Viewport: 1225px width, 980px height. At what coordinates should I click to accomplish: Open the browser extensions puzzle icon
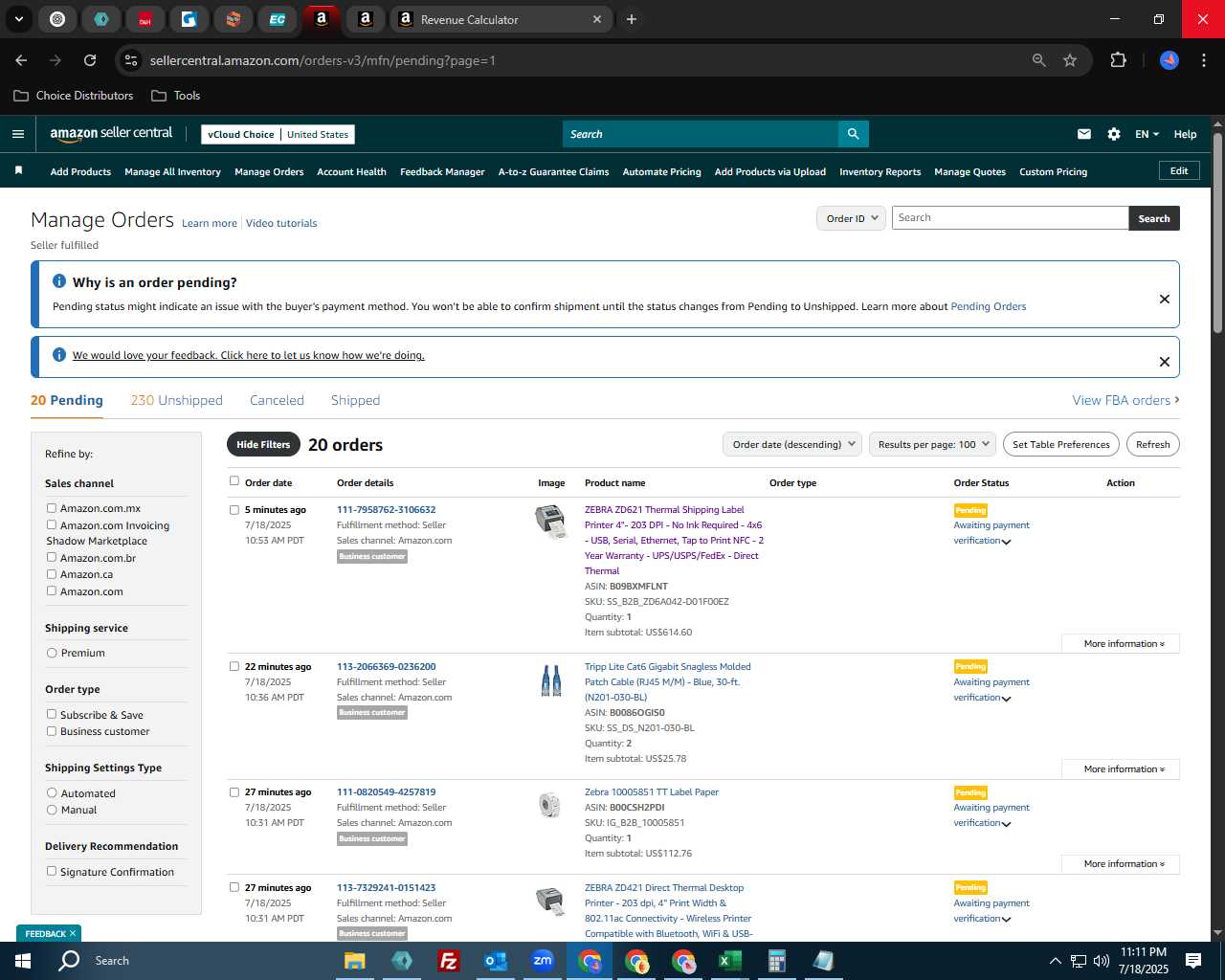[1118, 60]
